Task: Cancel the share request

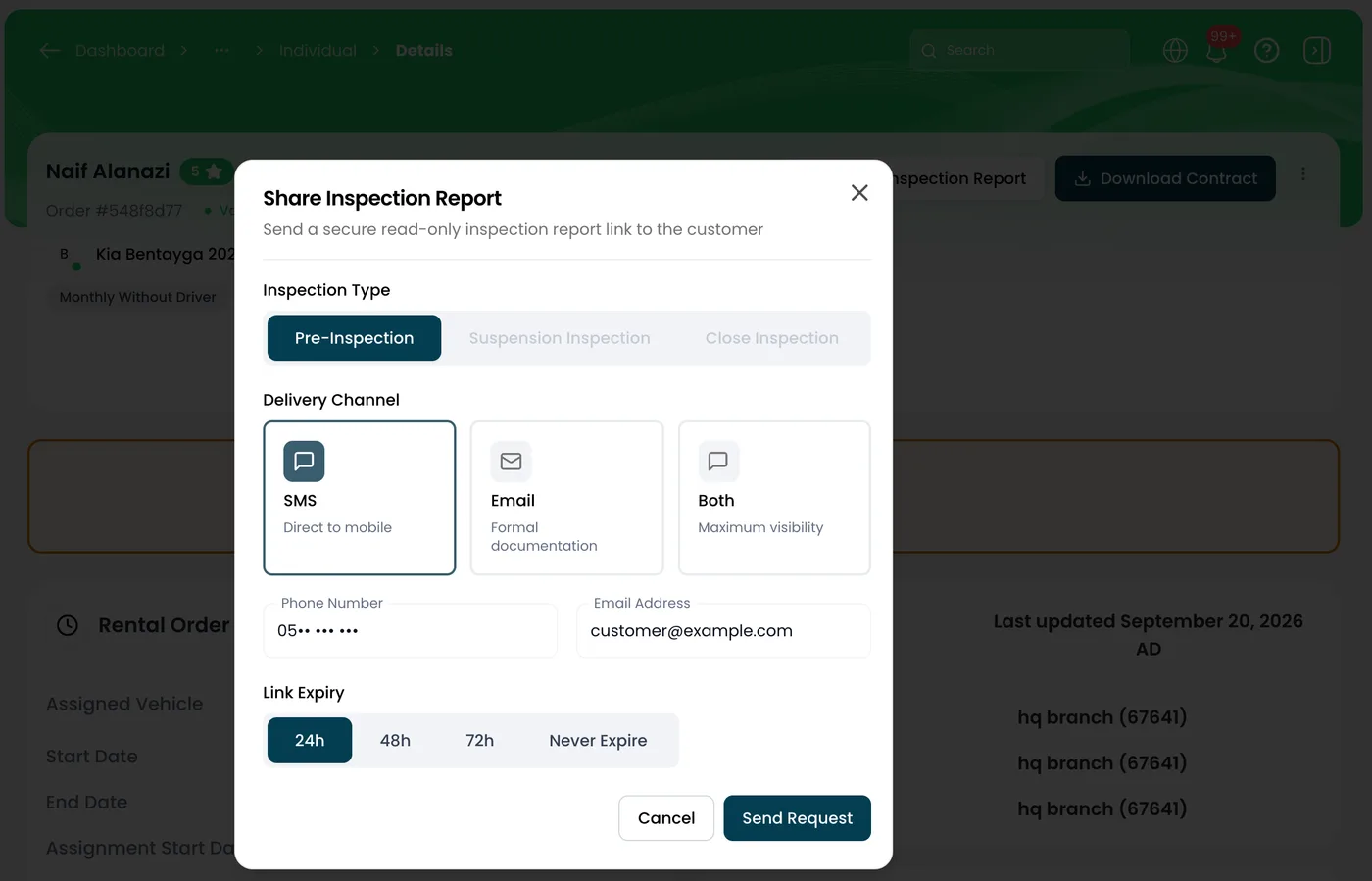Action: (666, 818)
